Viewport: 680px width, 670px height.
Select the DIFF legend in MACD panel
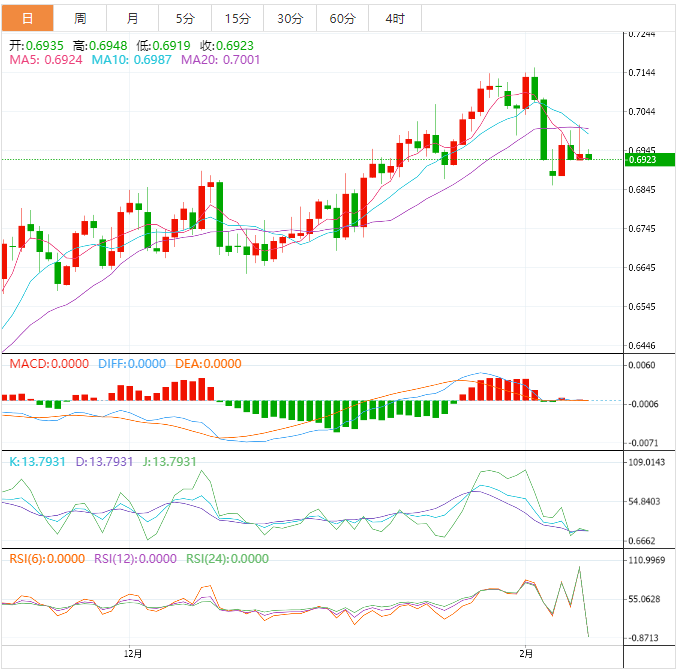coord(131,364)
